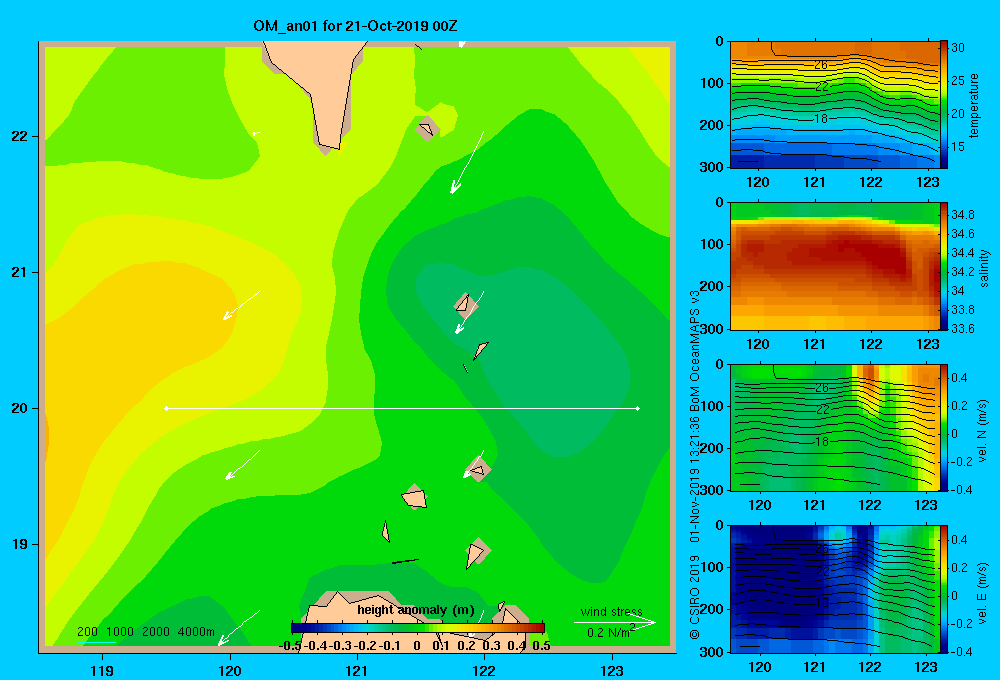Screen dimensions: 1000x680
Task: Click the '34.8' tick on the salinity color bar
Action: pyautogui.click(x=962, y=214)
